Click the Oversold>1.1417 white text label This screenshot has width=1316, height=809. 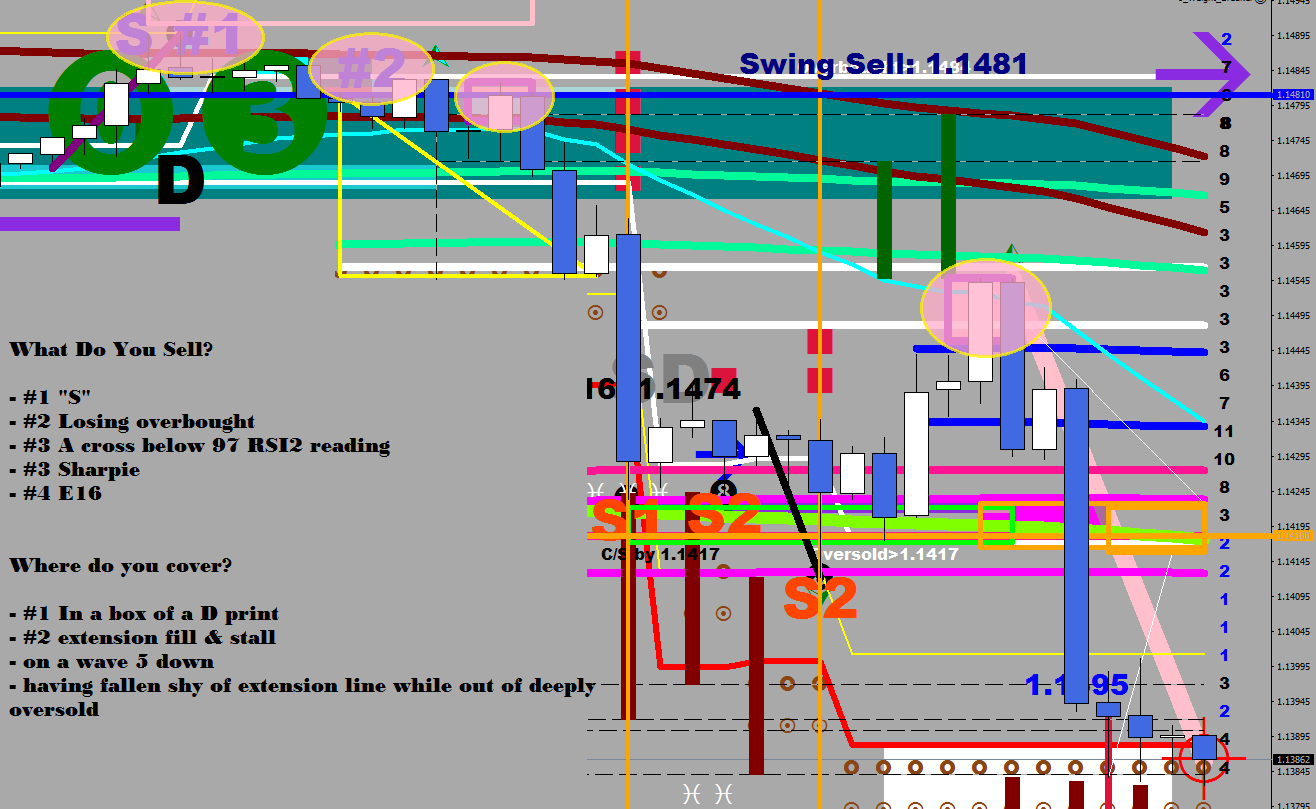coord(888,553)
